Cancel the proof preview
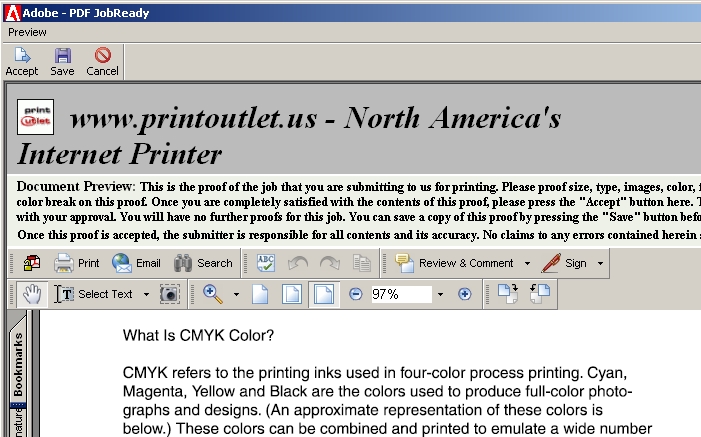Image resolution: width=701 pixels, height=437 pixels. tap(102, 62)
